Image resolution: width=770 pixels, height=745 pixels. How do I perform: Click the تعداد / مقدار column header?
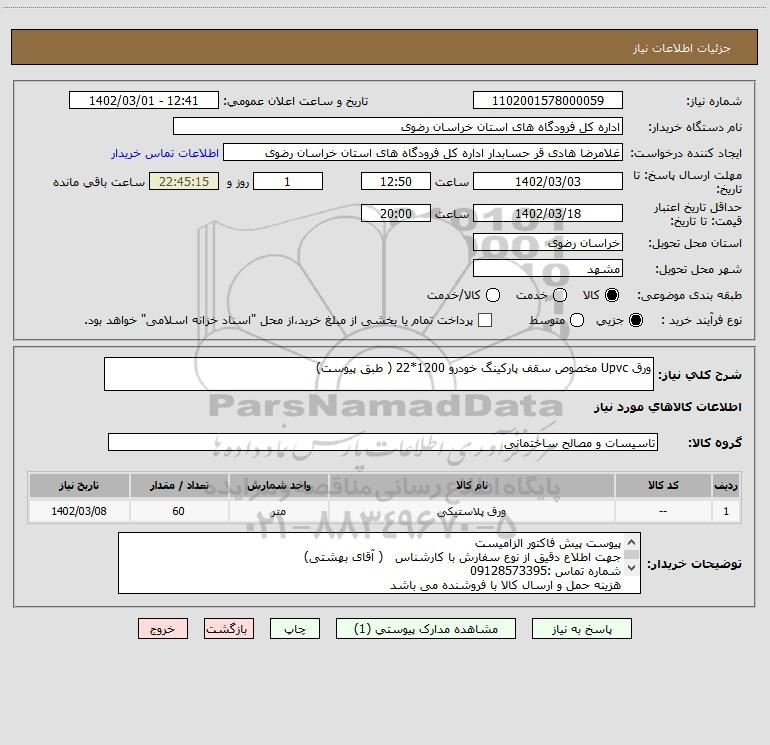[x=179, y=485]
